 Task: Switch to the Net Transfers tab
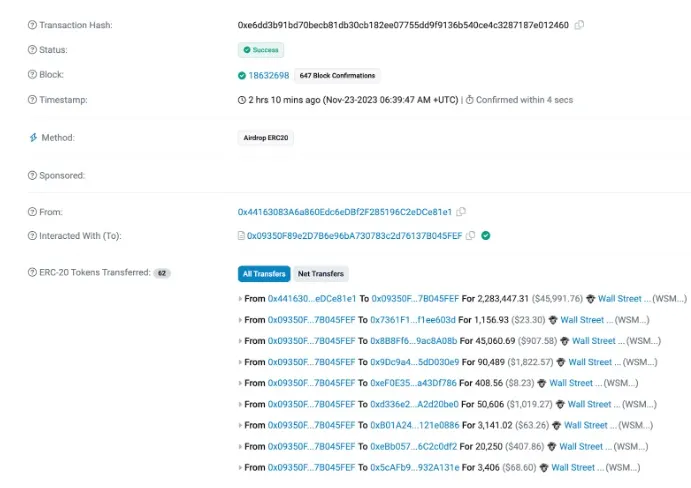tap(320, 273)
